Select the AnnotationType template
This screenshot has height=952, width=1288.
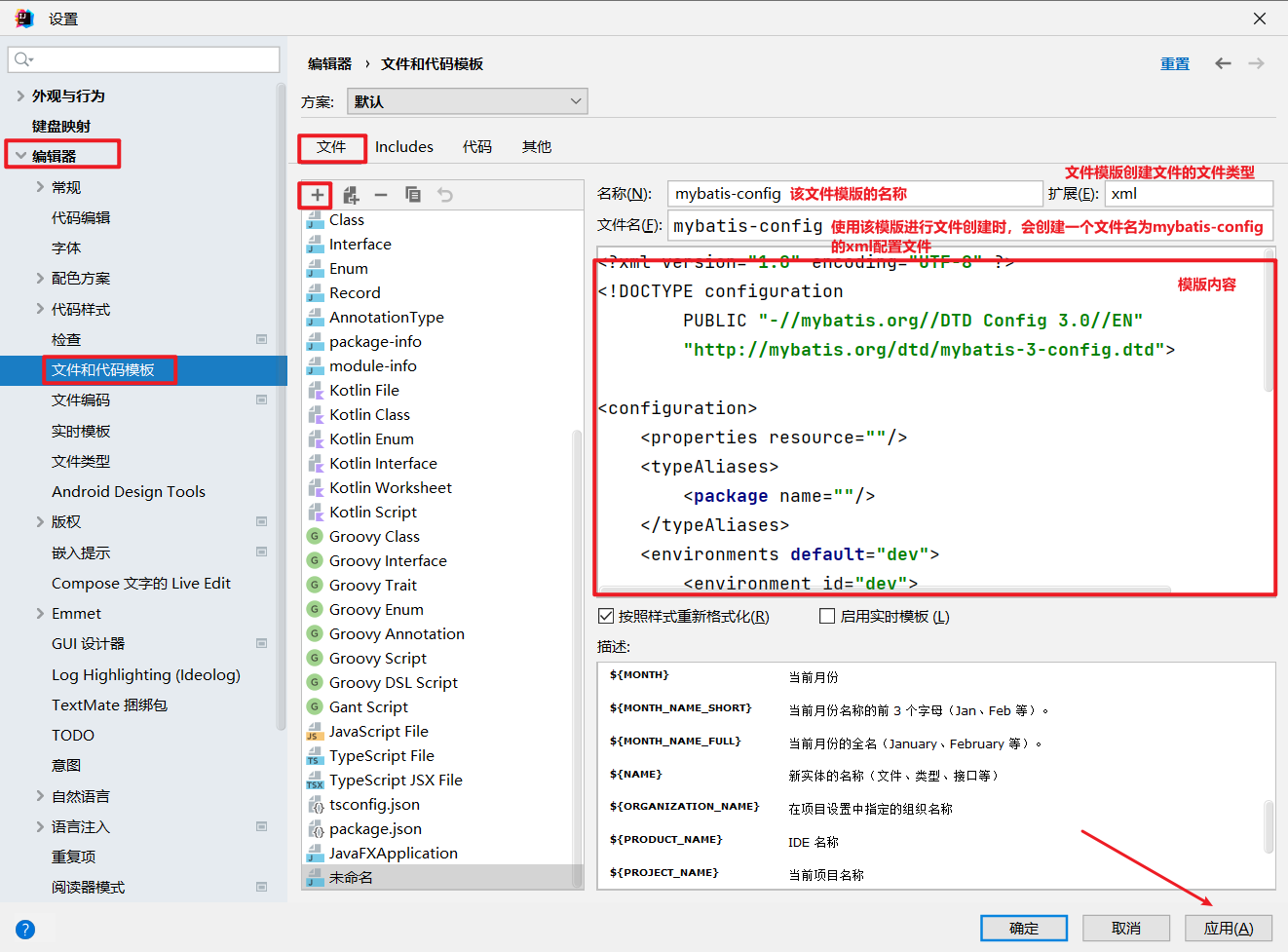tap(387, 317)
